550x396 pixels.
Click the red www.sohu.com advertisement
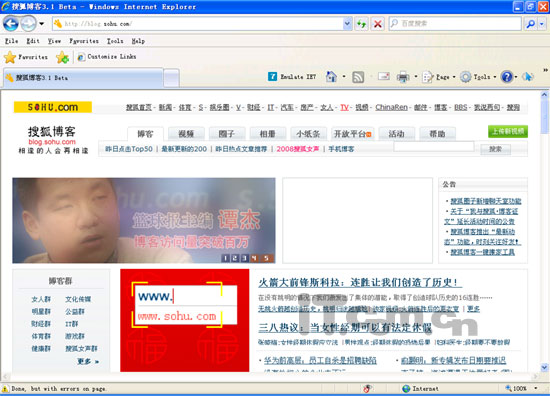(185, 320)
